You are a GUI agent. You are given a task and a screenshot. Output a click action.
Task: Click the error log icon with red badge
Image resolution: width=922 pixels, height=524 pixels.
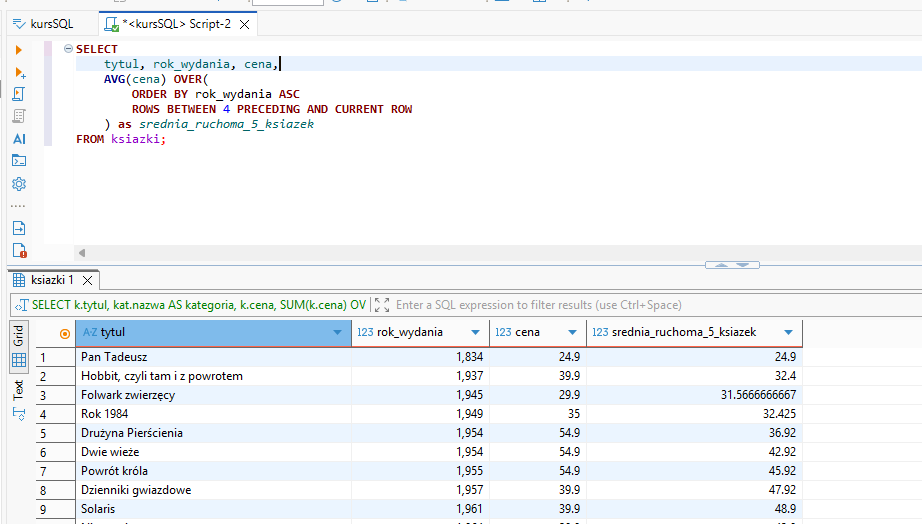pyautogui.click(x=19, y=251)
